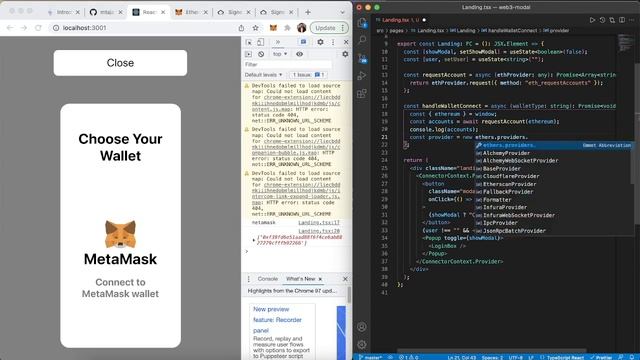Open the Run and Debug view
The image size is (640, 360).
click(x=362, y=76)
